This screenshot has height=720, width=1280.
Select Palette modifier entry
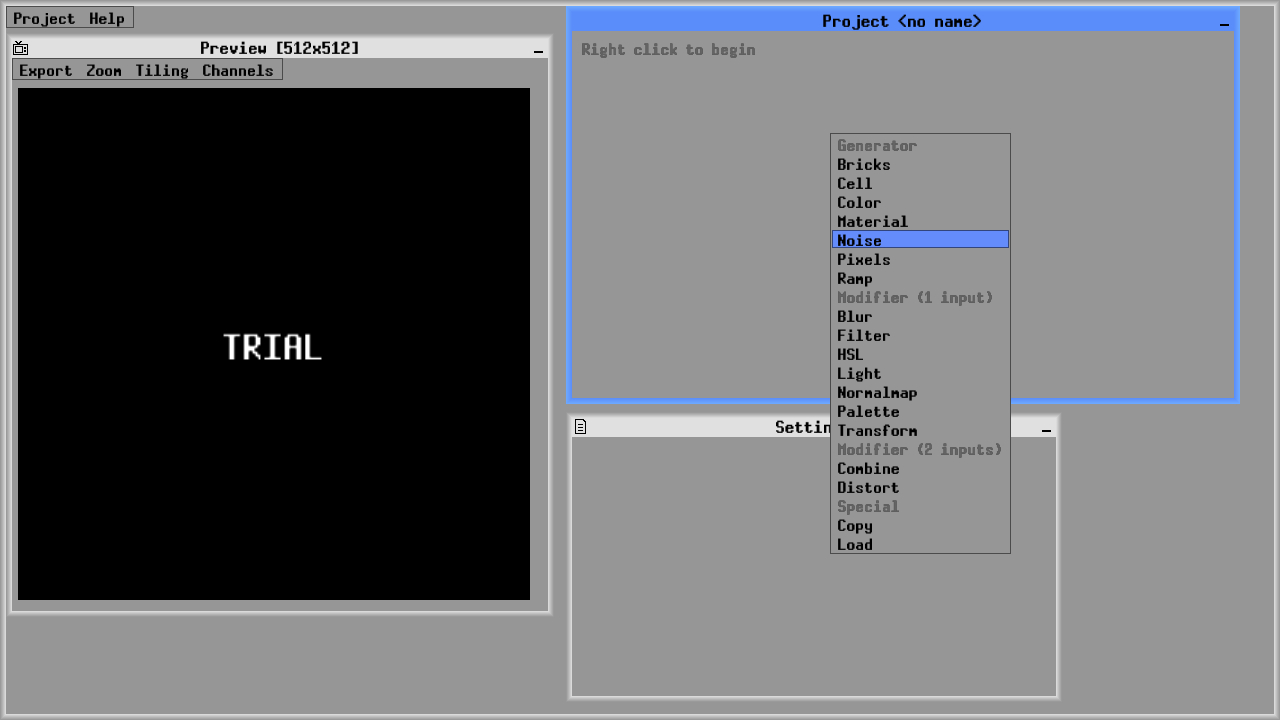[x=920, y=411]
